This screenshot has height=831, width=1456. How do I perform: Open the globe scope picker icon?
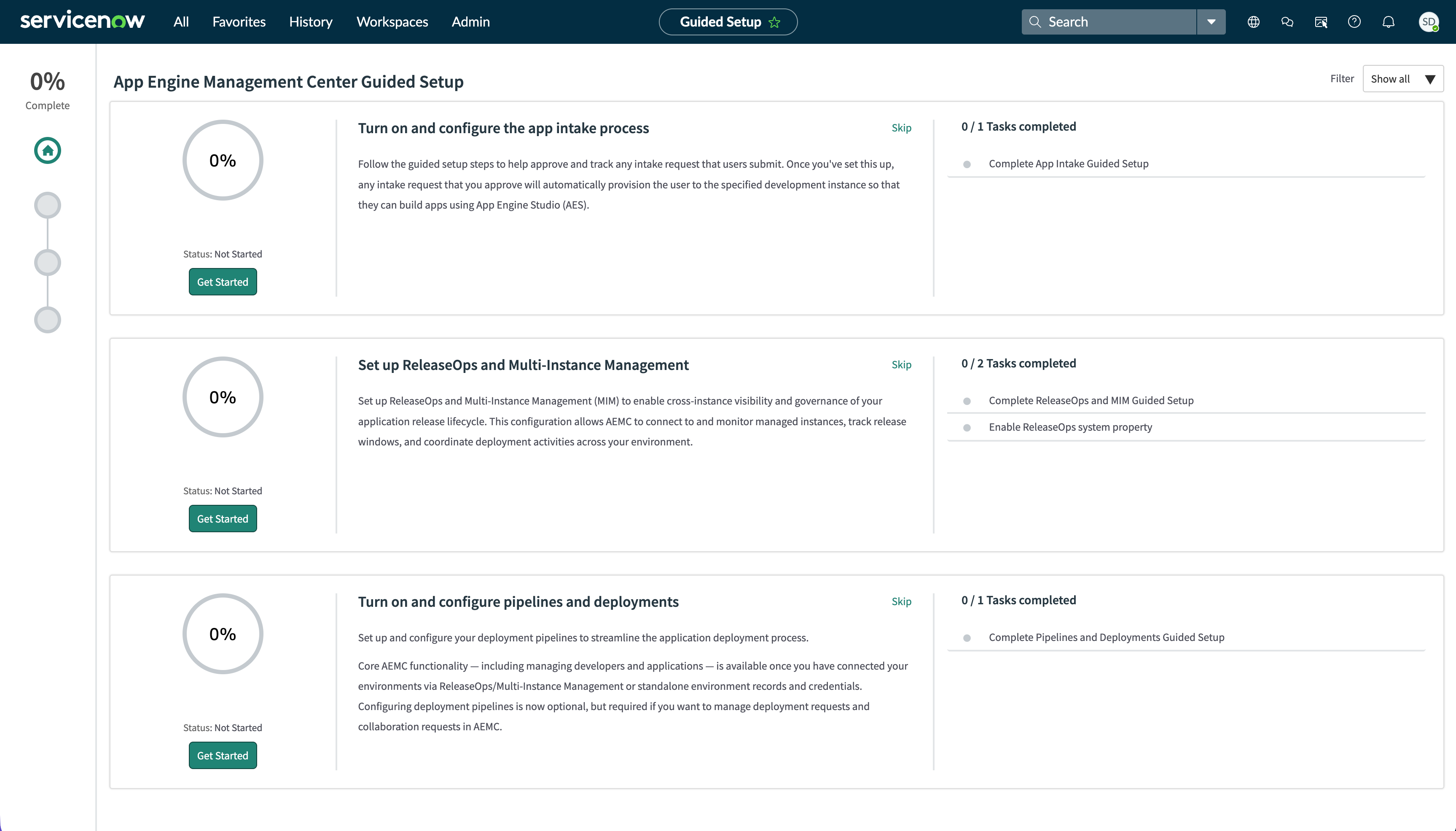click(x=1253, y=21)
